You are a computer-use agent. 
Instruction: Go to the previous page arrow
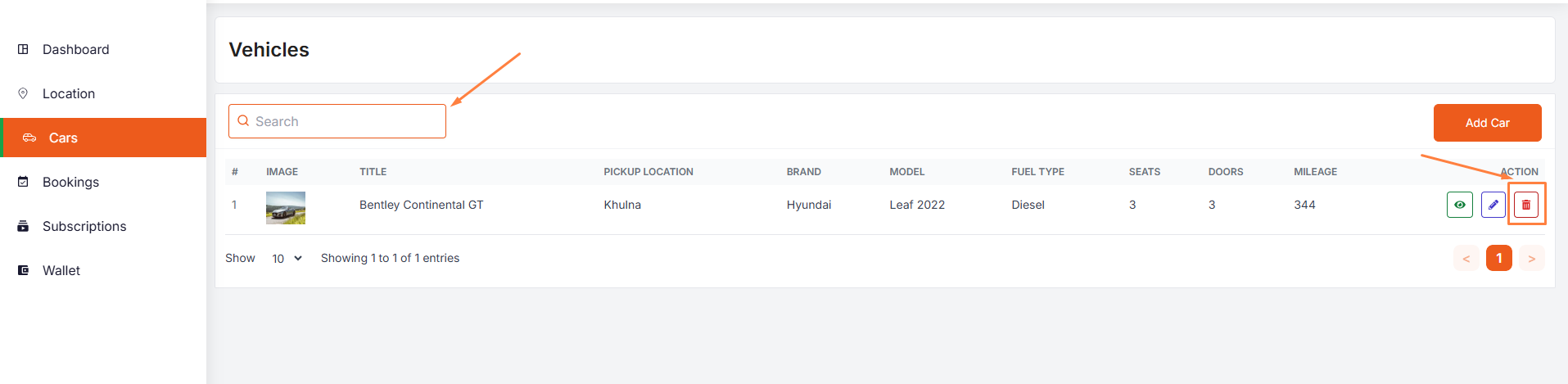point(1466,259)
